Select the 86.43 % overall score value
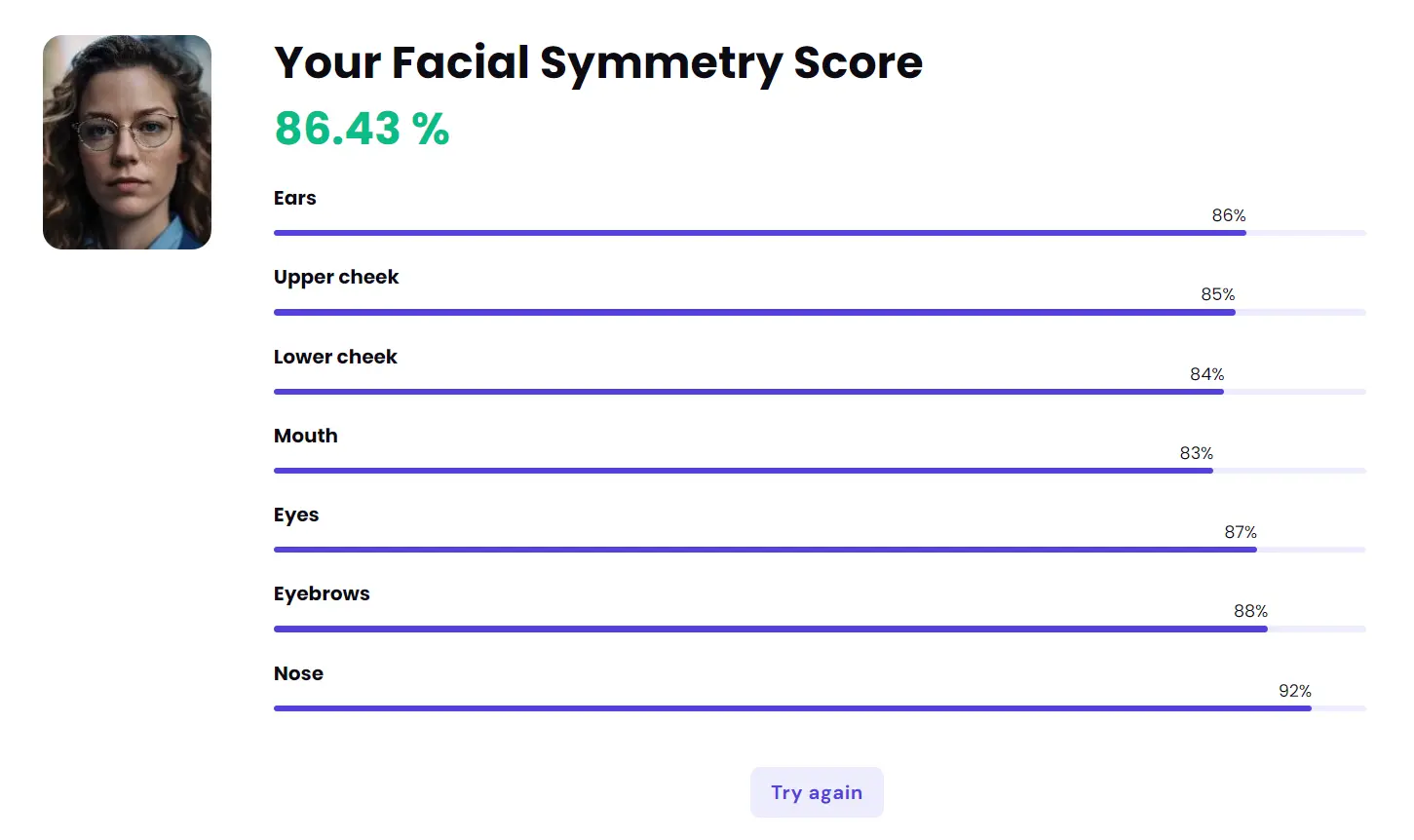 pyautogui.click(x=362, y=128)
